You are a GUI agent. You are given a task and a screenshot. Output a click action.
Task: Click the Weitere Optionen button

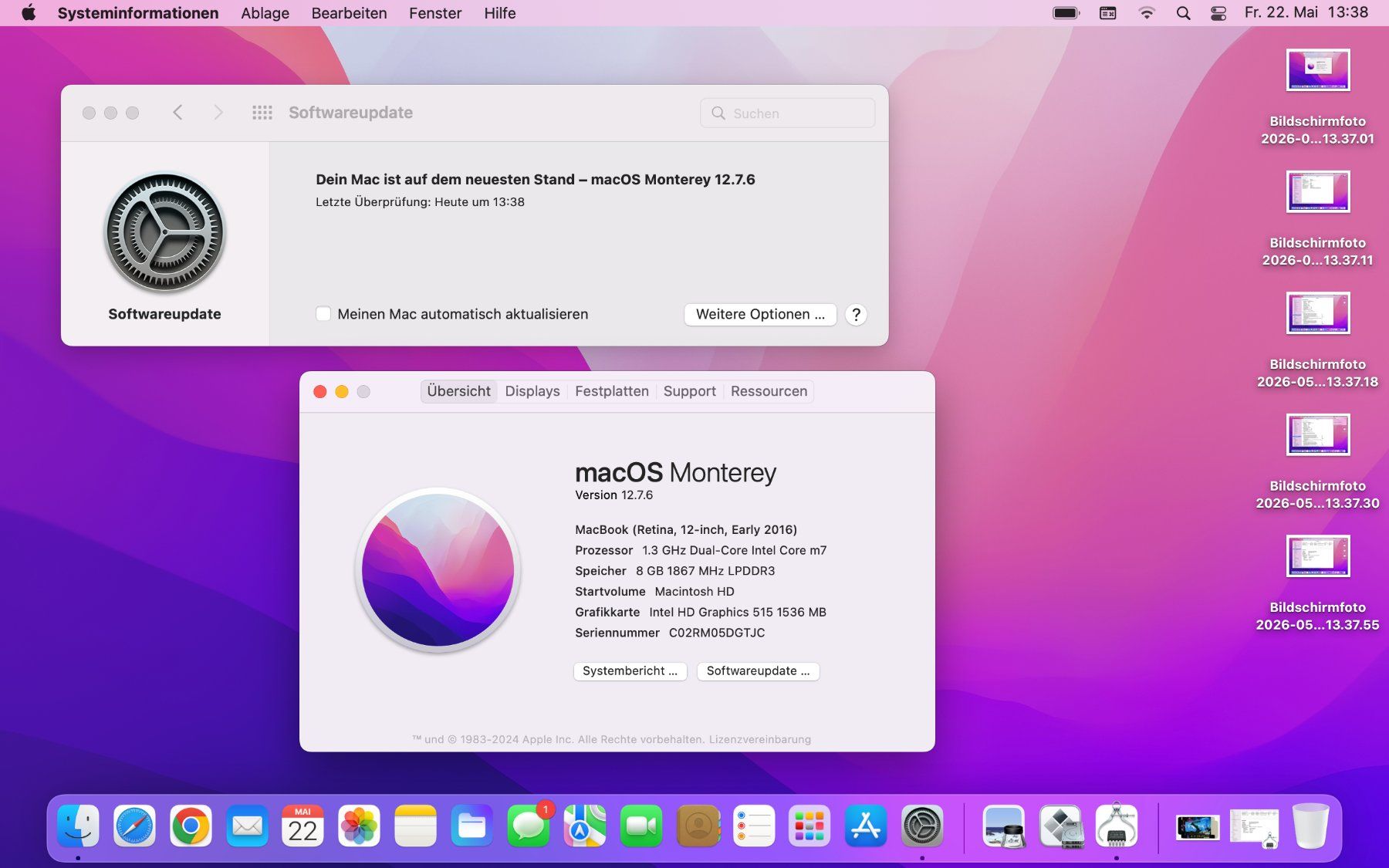tap(760, 314)
